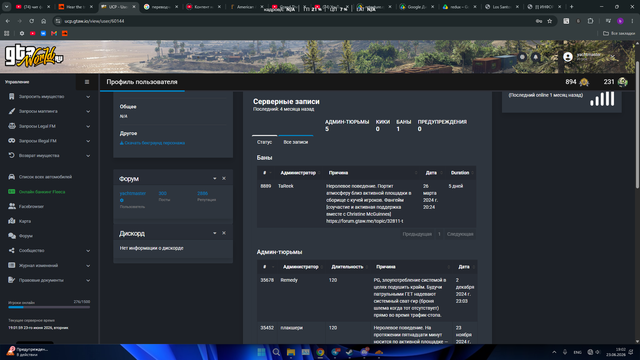640x360 pixels.
Task: Expand Правовые документы chevron
Action: [88, 280]
